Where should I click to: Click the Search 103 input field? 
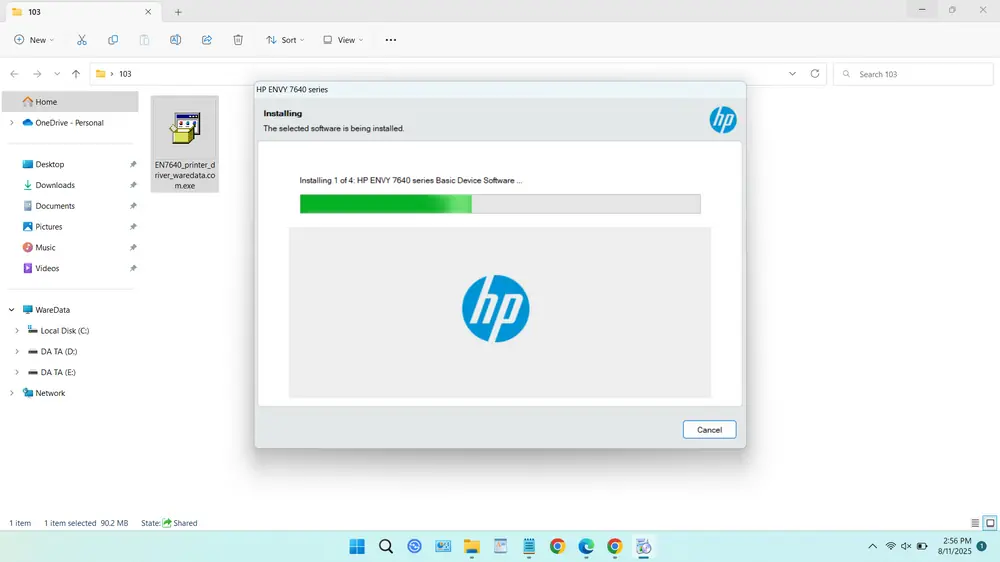coord(913,74)
